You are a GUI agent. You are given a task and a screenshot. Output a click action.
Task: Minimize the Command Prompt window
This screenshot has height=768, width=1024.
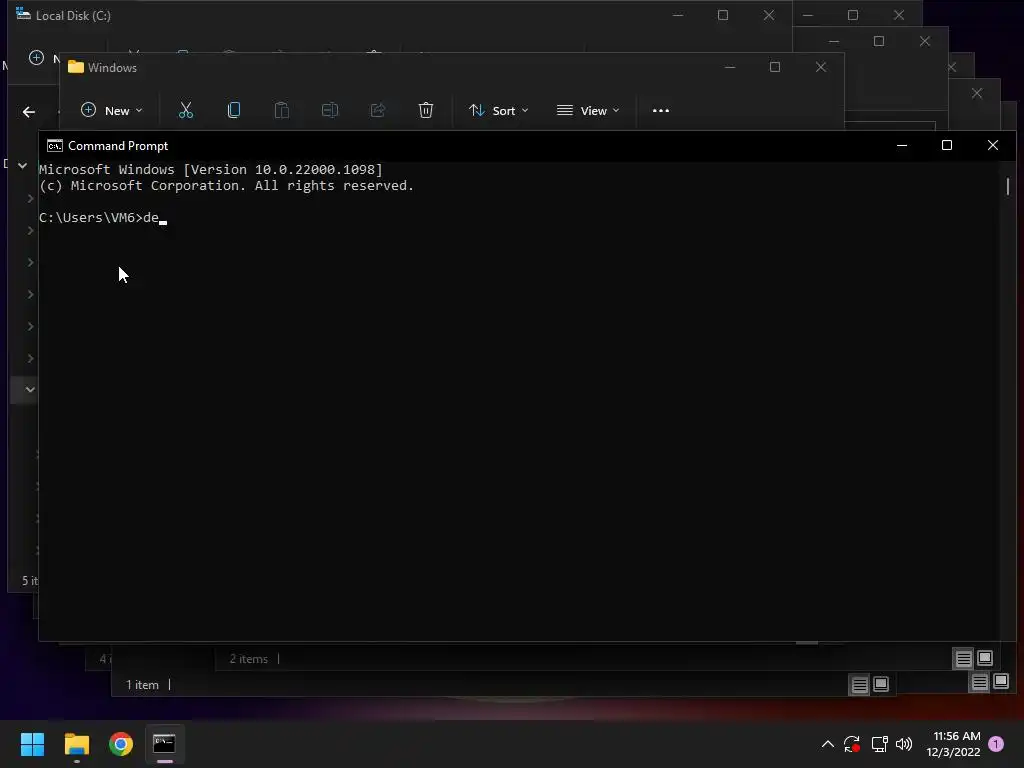point(902,146)
